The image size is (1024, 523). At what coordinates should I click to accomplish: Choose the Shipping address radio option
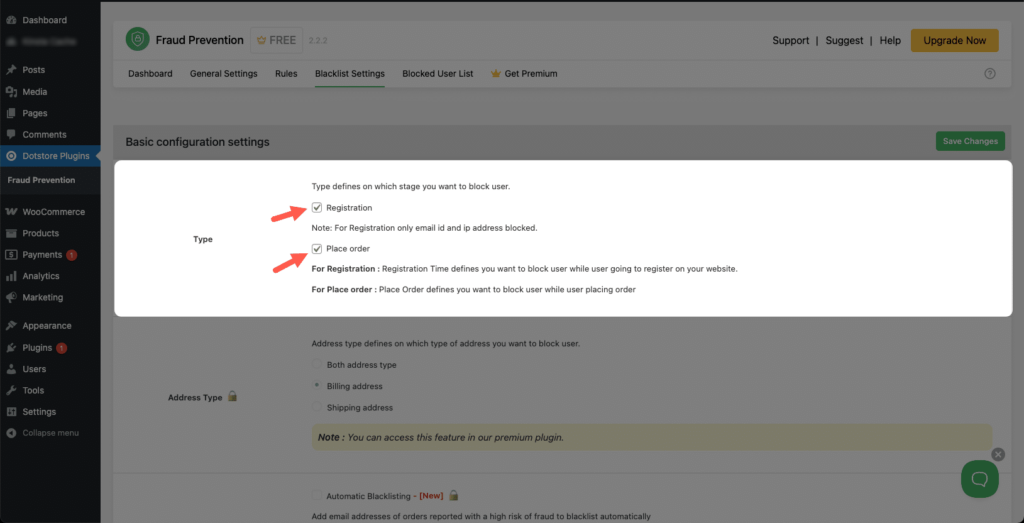(x=318, y=407)
